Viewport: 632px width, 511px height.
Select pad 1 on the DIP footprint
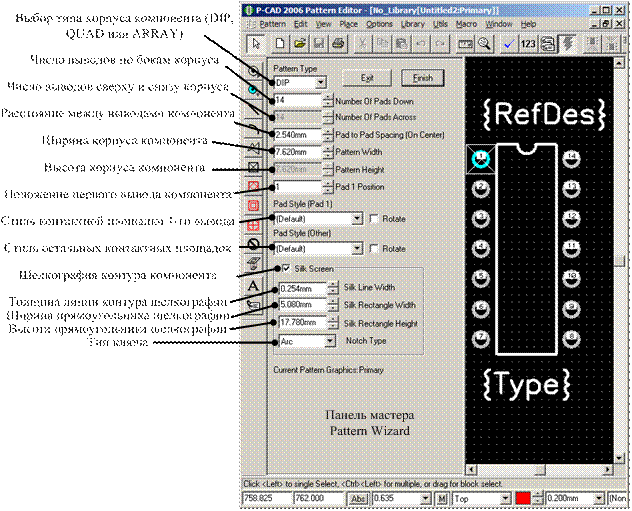tap(480, 159)
